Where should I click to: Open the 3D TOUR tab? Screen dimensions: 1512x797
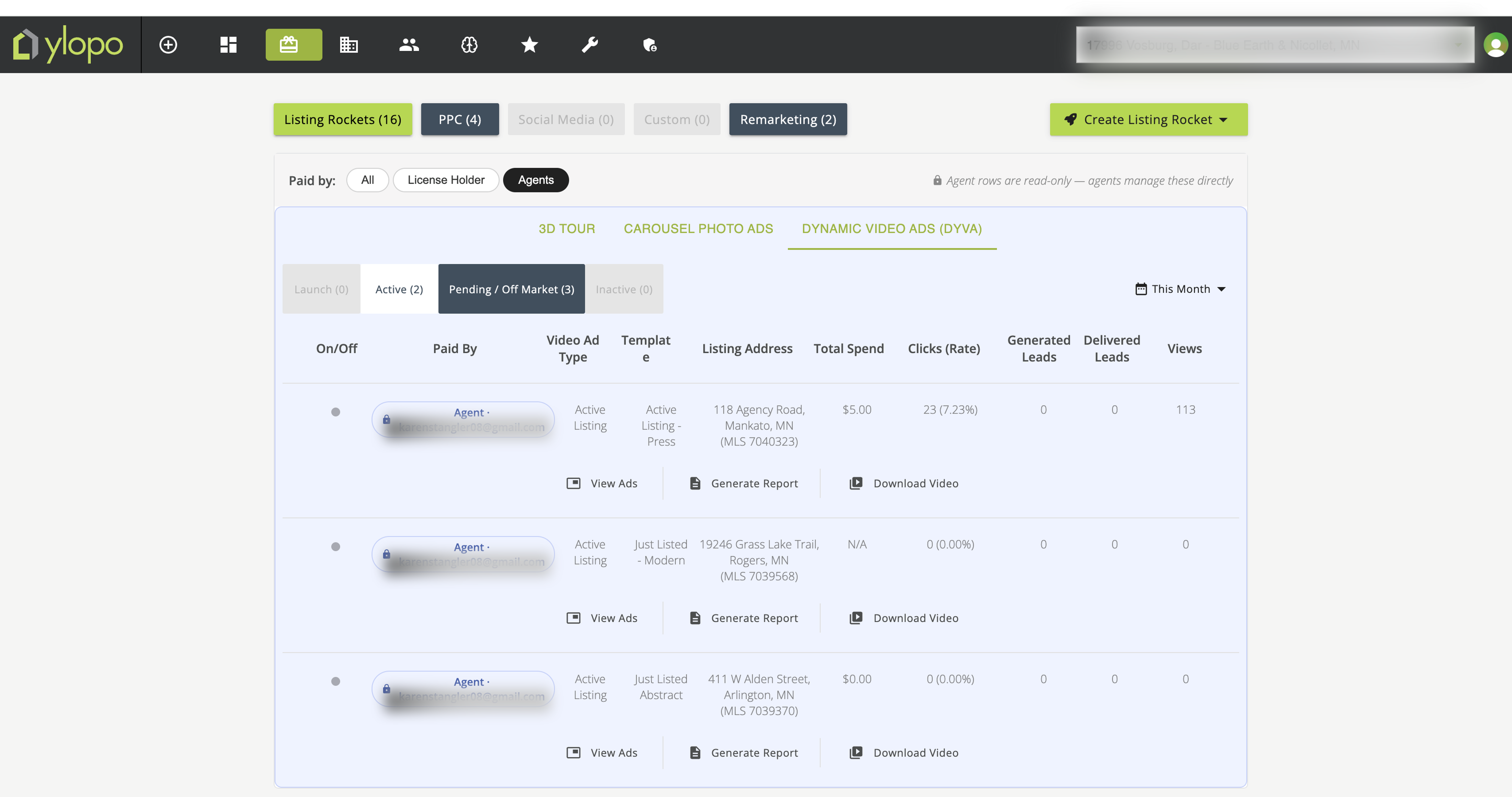coord(566,228)
